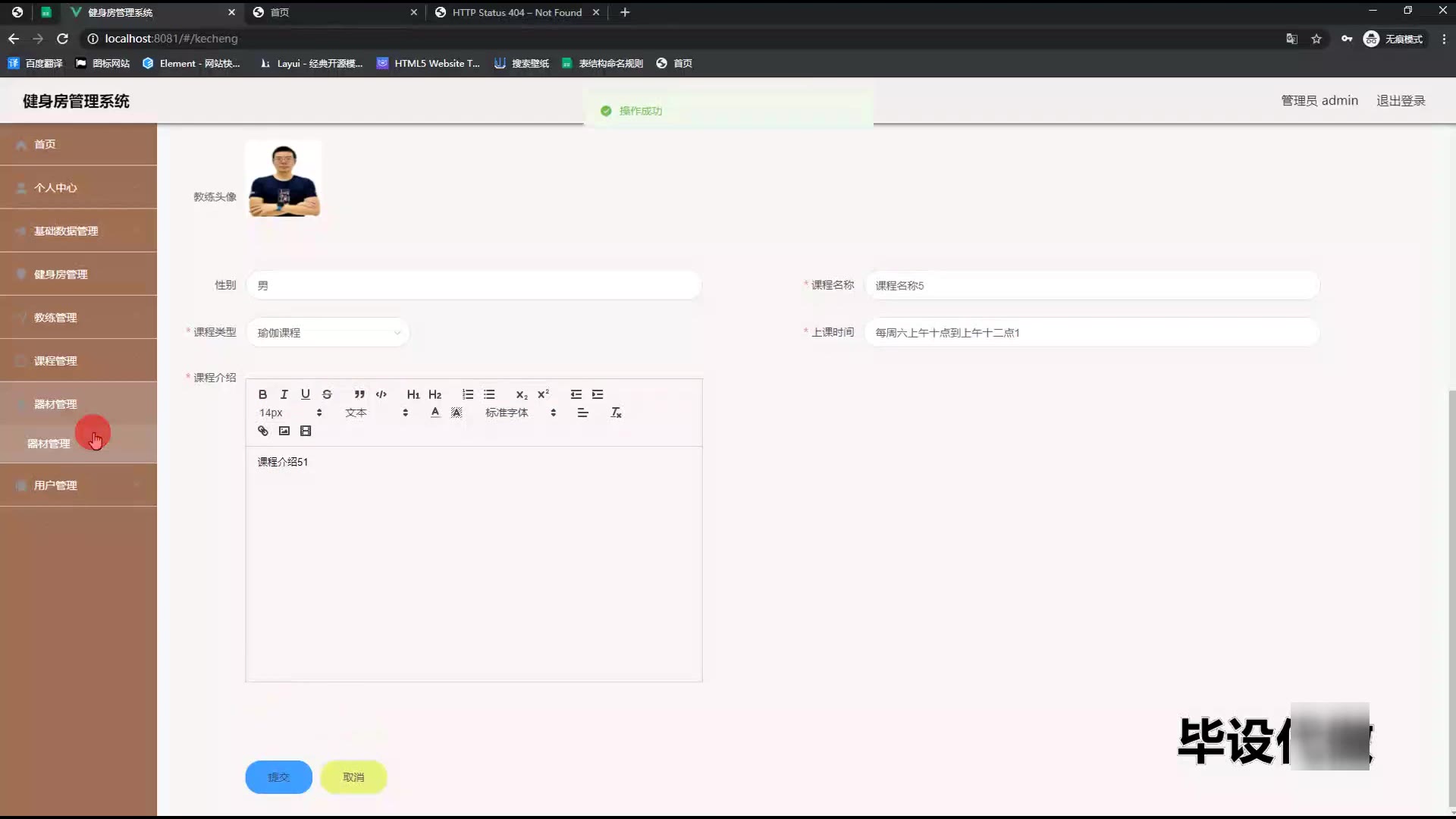The image size is (1456, 819).
Task: Open 课程管理 in sidebar menu
Action: 55,361
